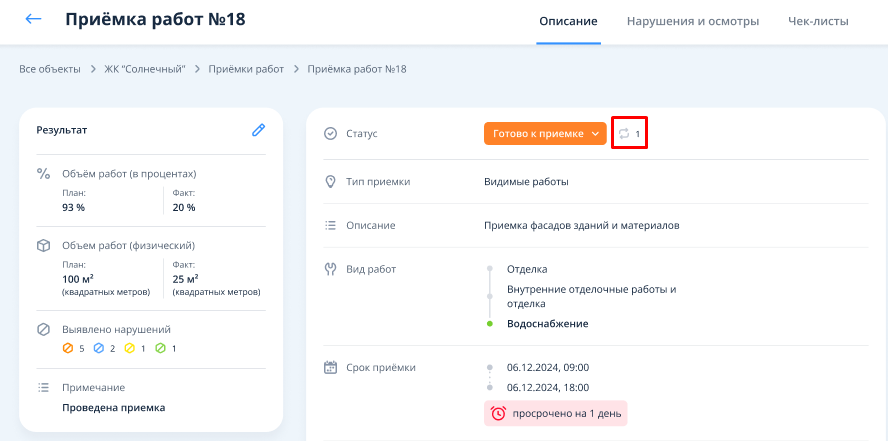This screenshot has height=441, width=888.
Task: Click the status change counter icon
Action: (624, 134)
